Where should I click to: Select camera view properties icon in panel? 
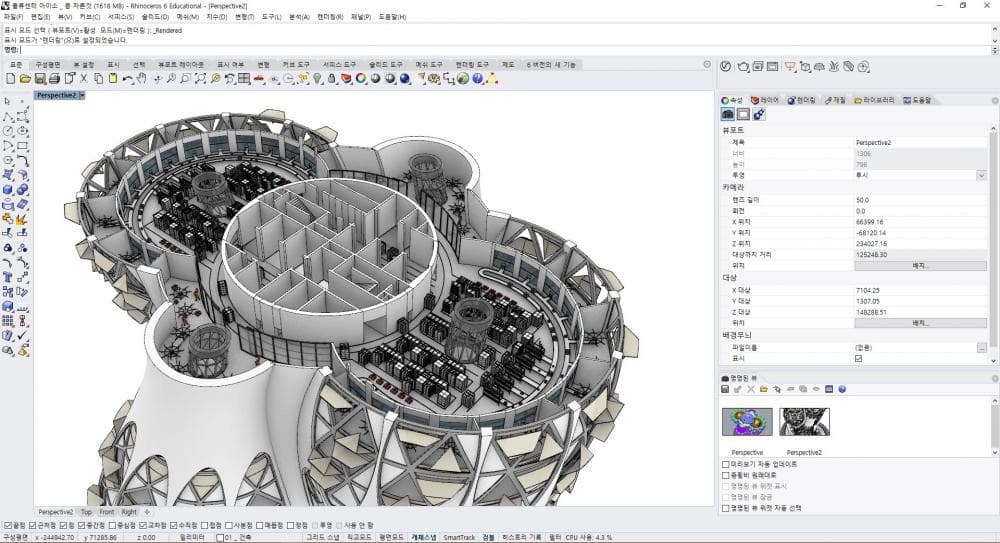tap(728, 114)
